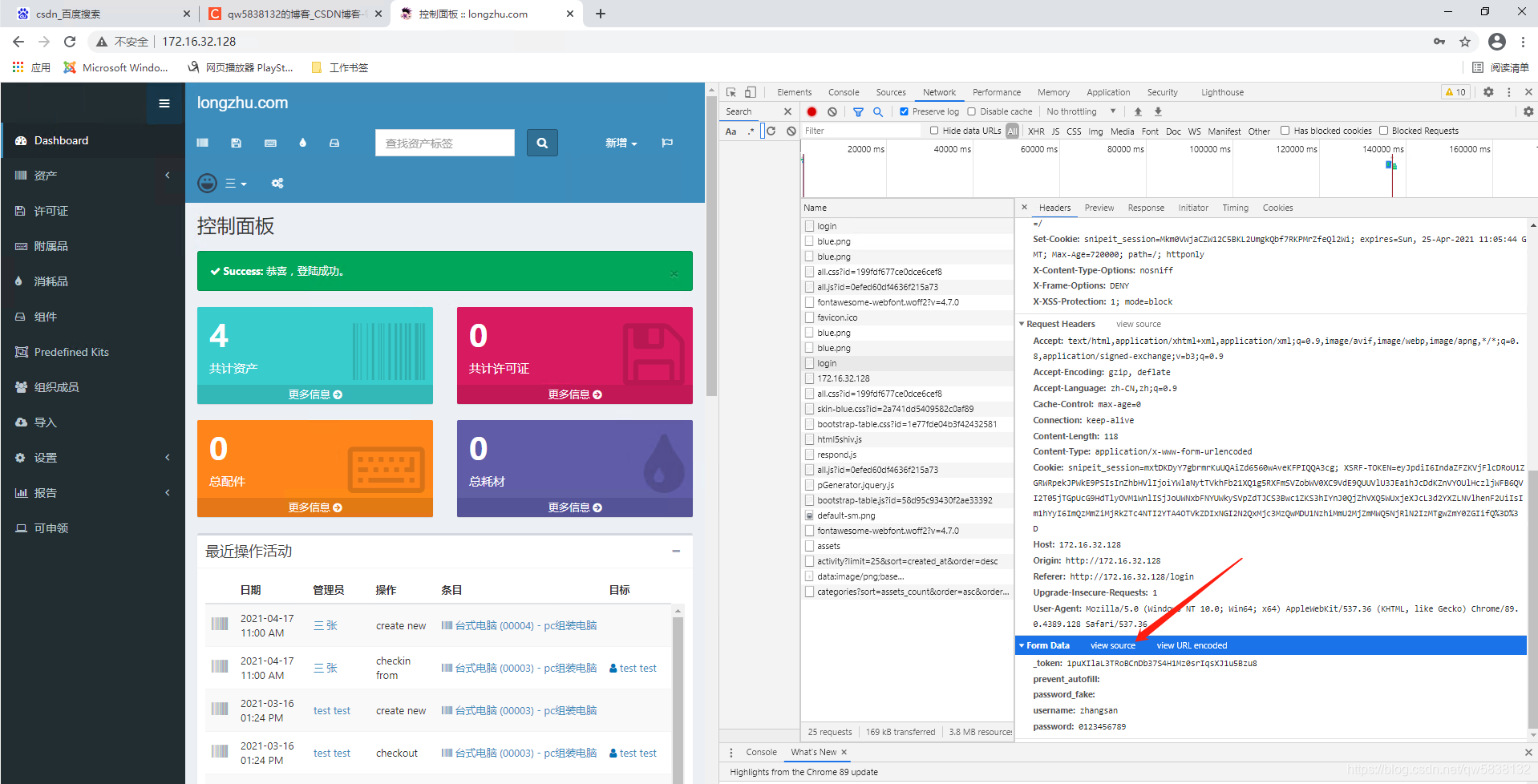
Task: Open the 新增 create dropdown
Action: (621, 143)
